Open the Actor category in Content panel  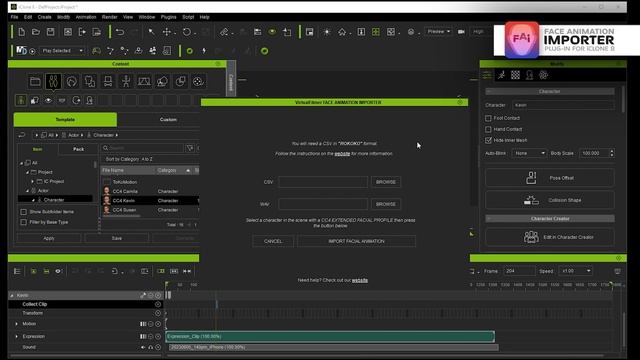(x=53, y=82)
